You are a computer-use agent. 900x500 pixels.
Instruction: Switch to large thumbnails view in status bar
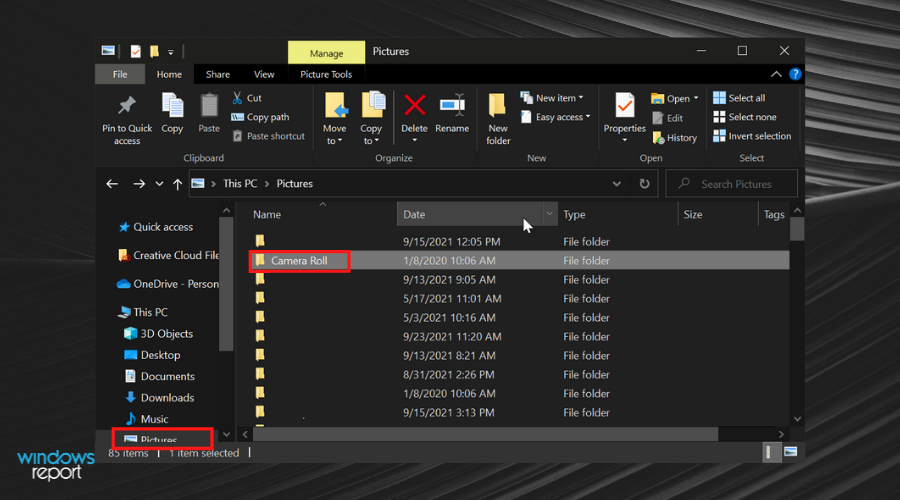(790, 452)
